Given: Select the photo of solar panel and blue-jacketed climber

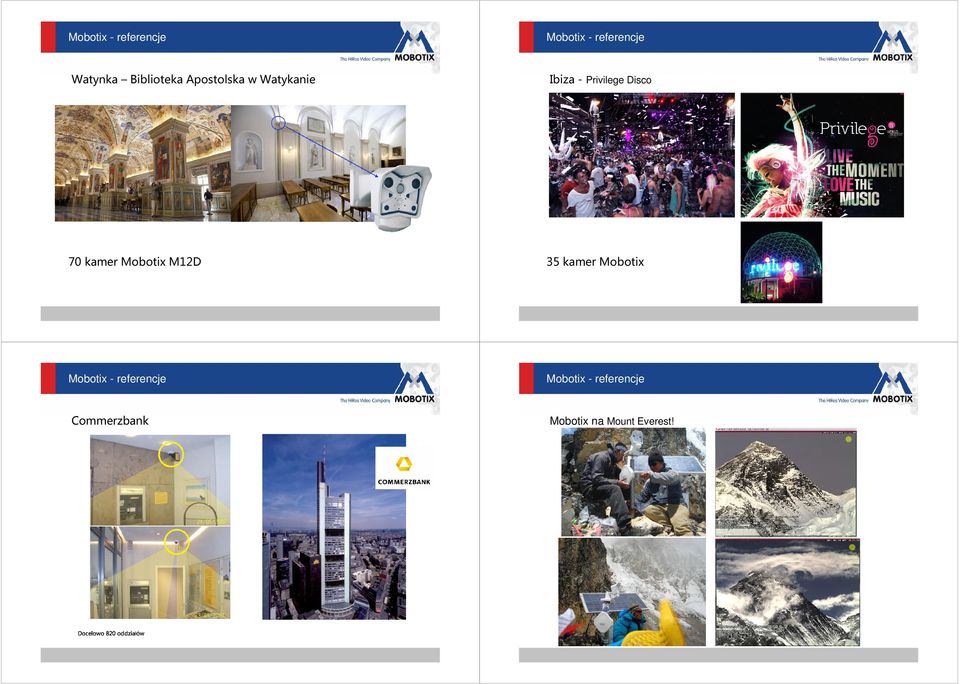Looking at the screenshot, I should point(632,592).
